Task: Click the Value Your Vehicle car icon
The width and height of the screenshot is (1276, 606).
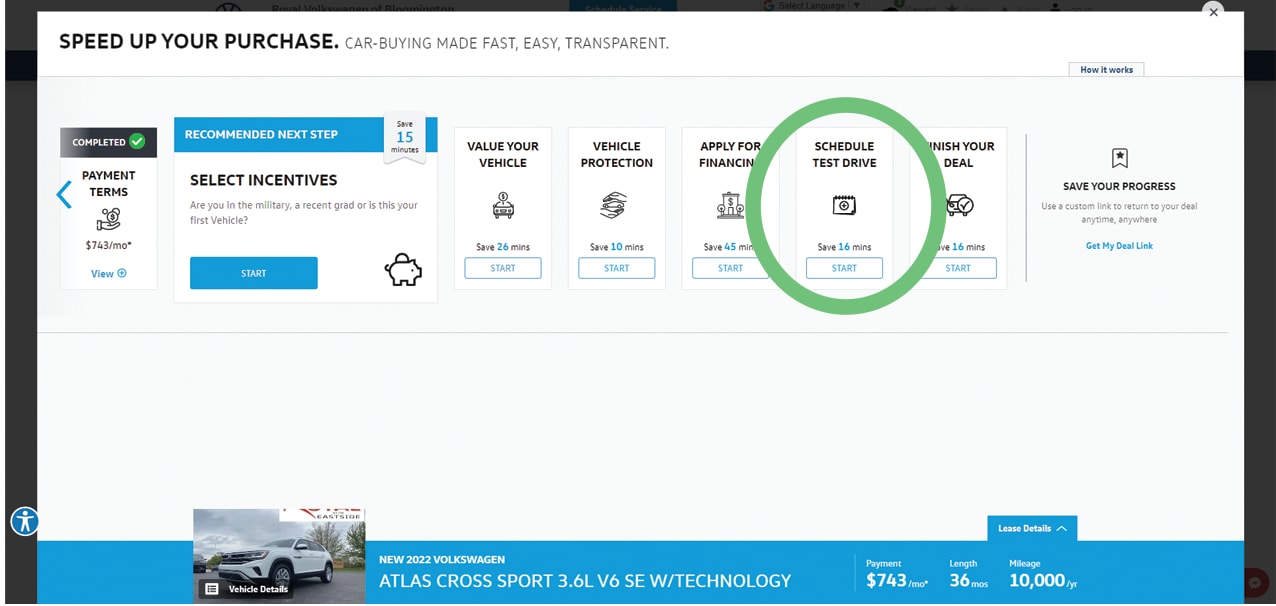Action: tap(503, 206)
